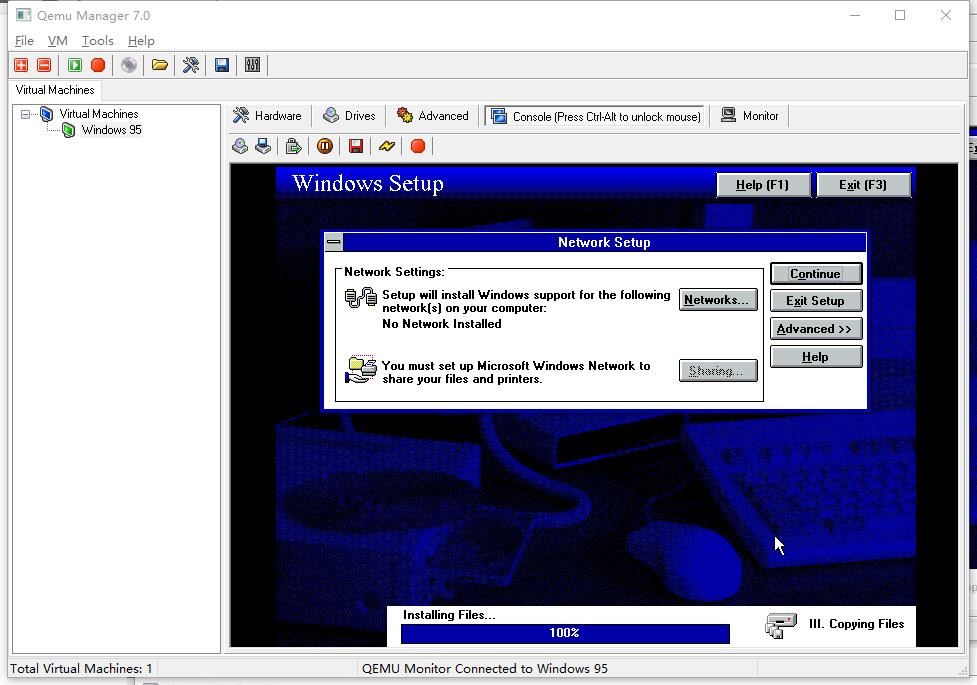Open the Help menu in menu bar

click(x=141, y=41)
